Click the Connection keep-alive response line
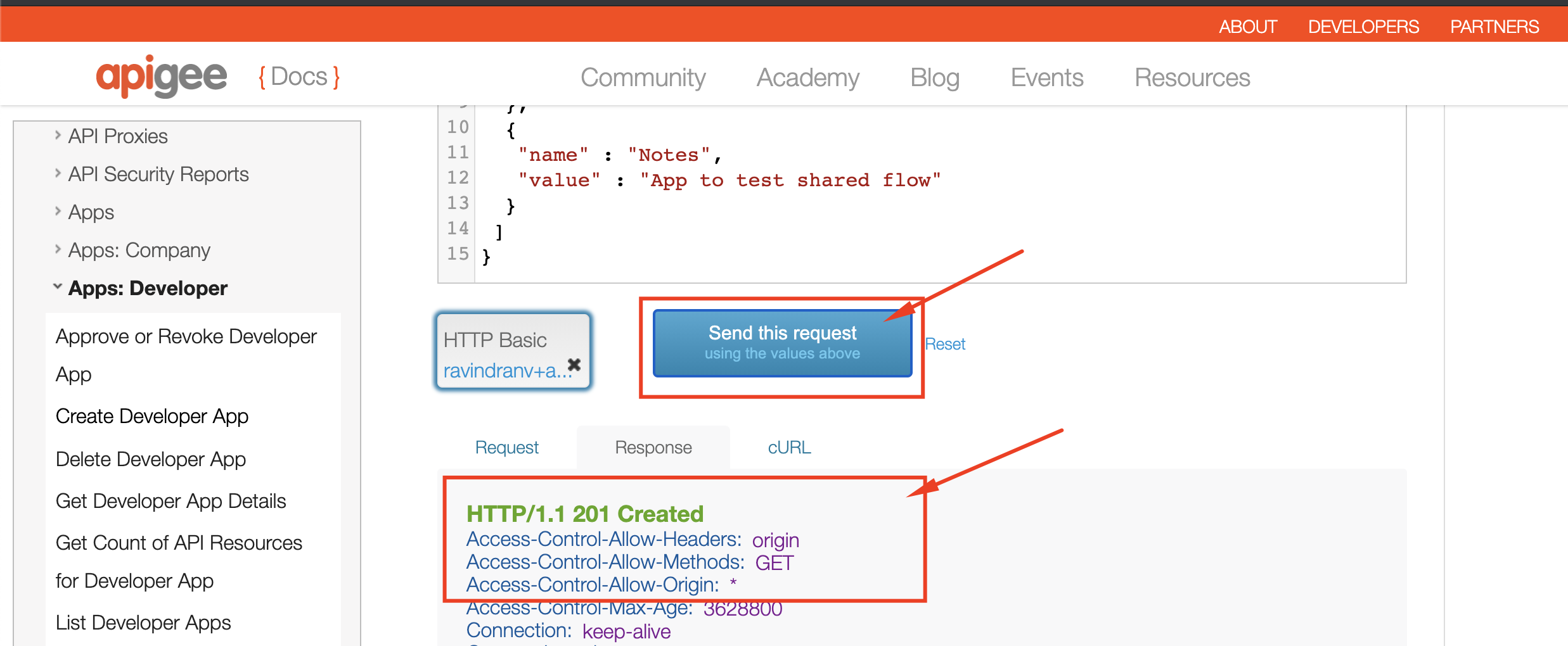This screenshot has height=646, width=1568. 569,631
